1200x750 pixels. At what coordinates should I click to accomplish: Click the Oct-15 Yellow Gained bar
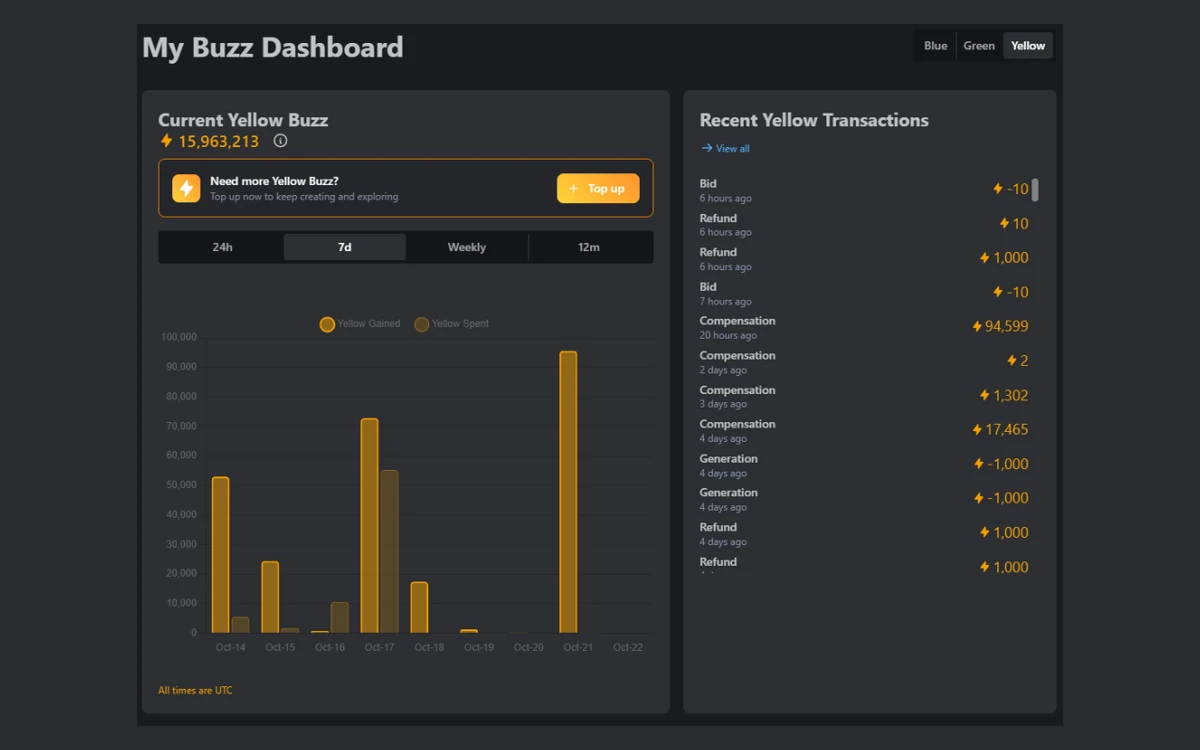pyautogui.click(x=270, y=597)
